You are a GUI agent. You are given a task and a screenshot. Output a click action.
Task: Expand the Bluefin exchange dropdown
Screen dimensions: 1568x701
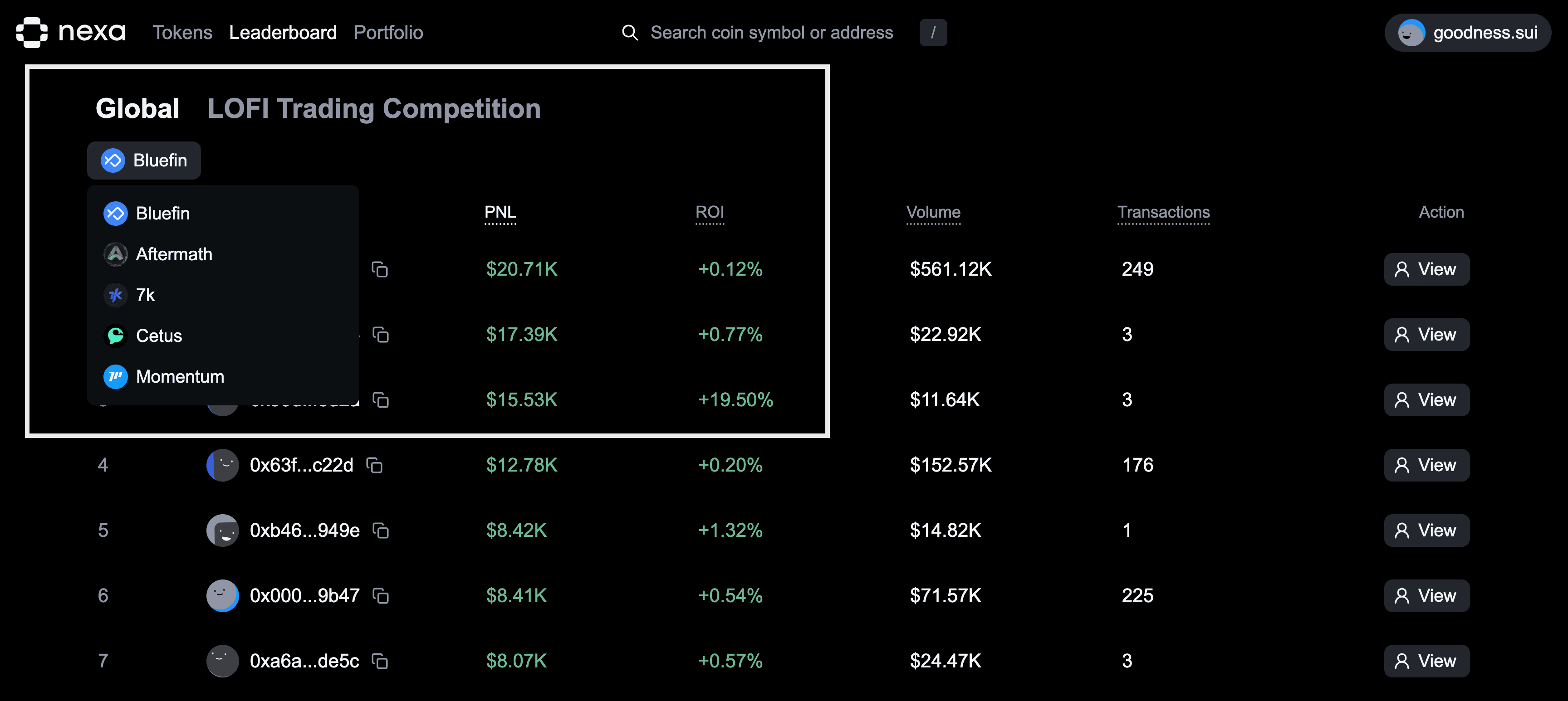[144, 161]
